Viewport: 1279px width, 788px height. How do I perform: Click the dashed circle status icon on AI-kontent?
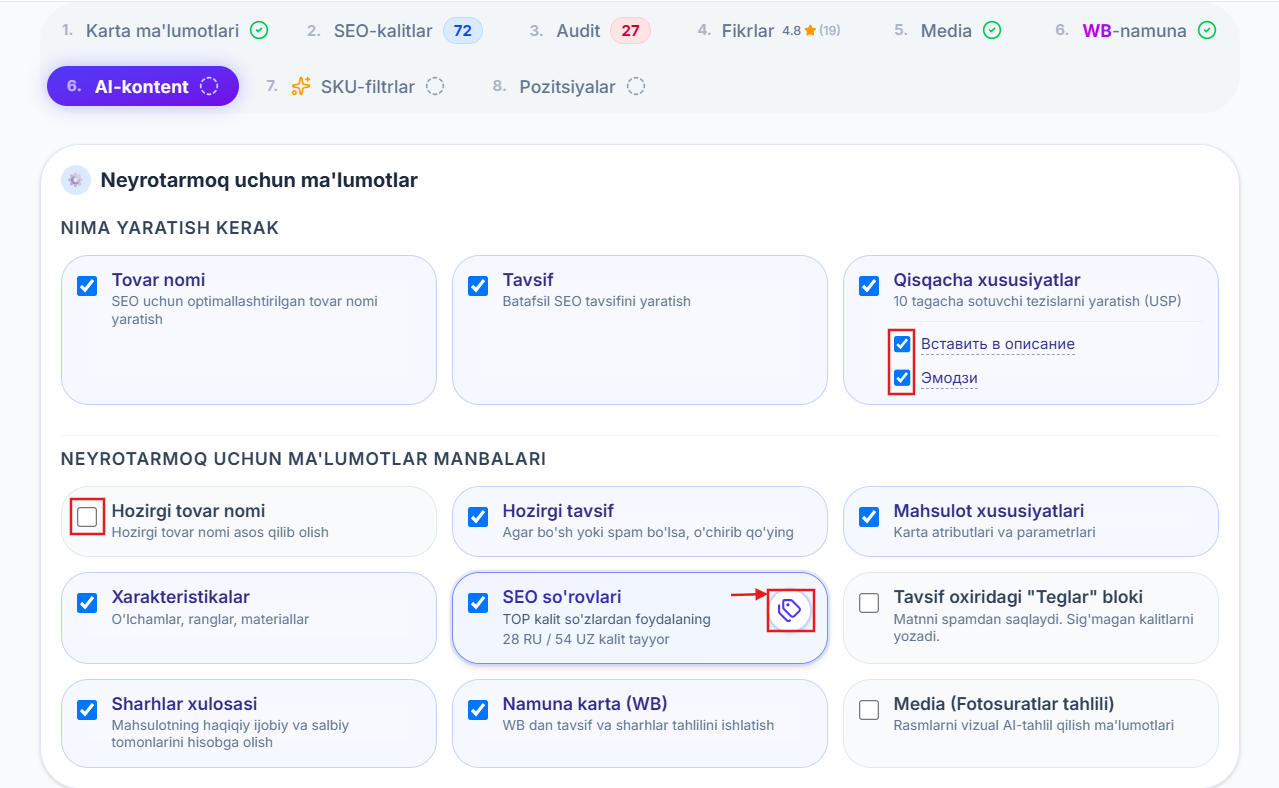[x=209, y=87]
